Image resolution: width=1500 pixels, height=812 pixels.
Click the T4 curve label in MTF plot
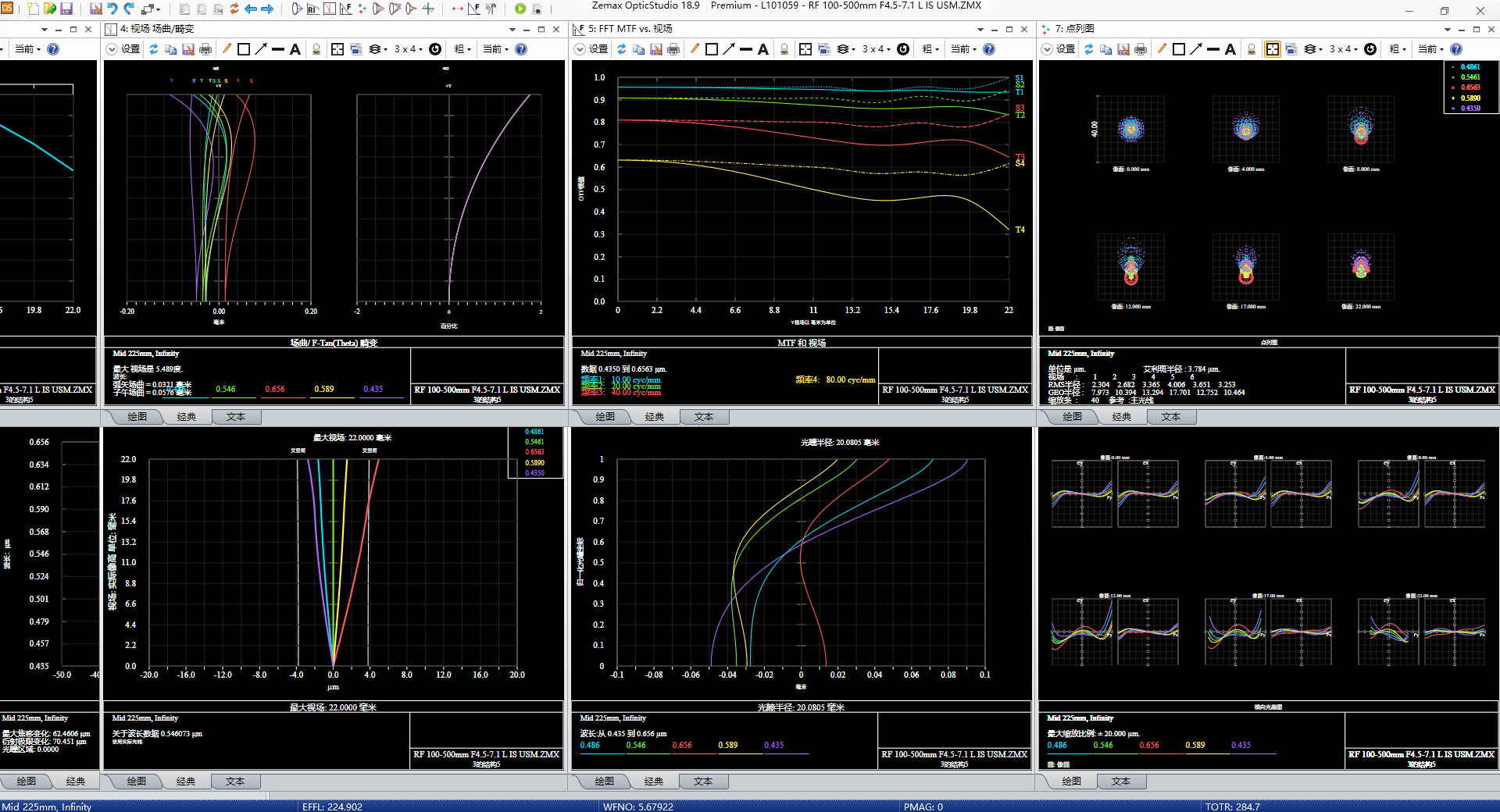click(1020, 230)
